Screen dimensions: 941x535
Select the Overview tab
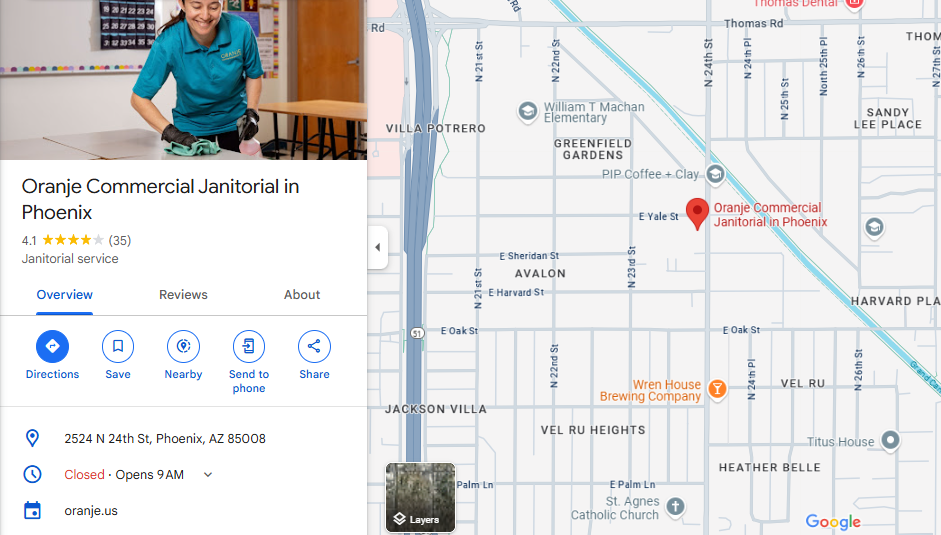click(64, 295)
